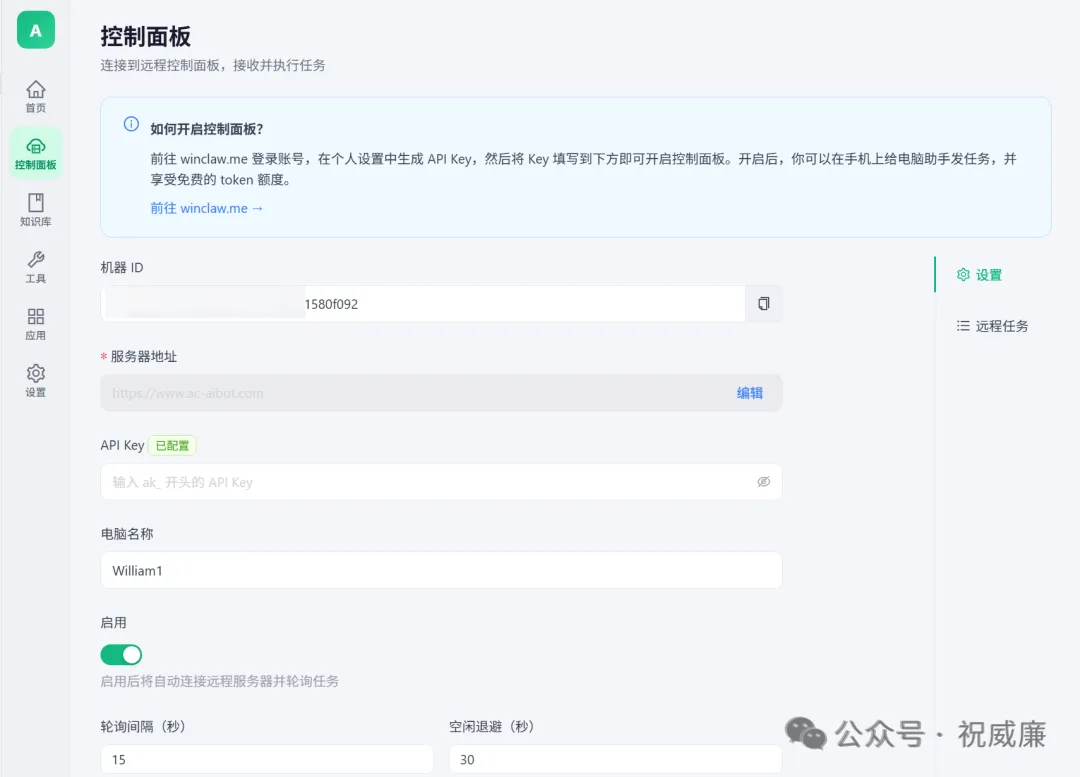Click the info icon in the help banner
Screen dimensions: 1080x777
[x=131, y=124]
